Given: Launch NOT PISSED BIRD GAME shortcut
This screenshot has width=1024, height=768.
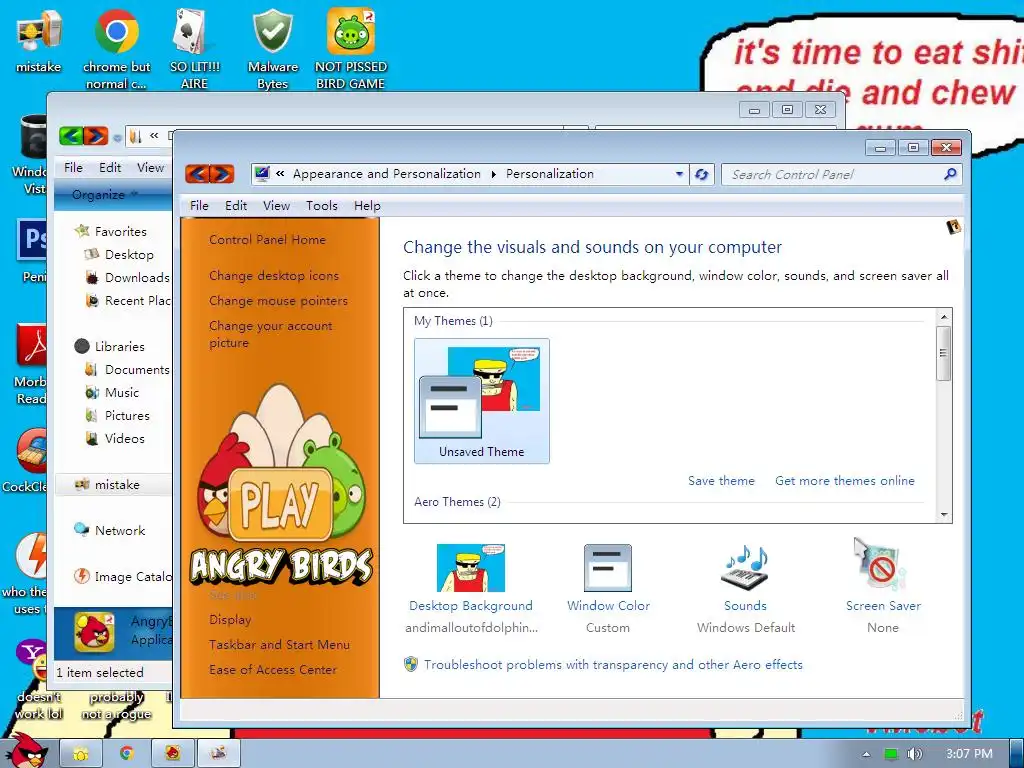Looking at the screenshot, I should [x=351, y=49].
